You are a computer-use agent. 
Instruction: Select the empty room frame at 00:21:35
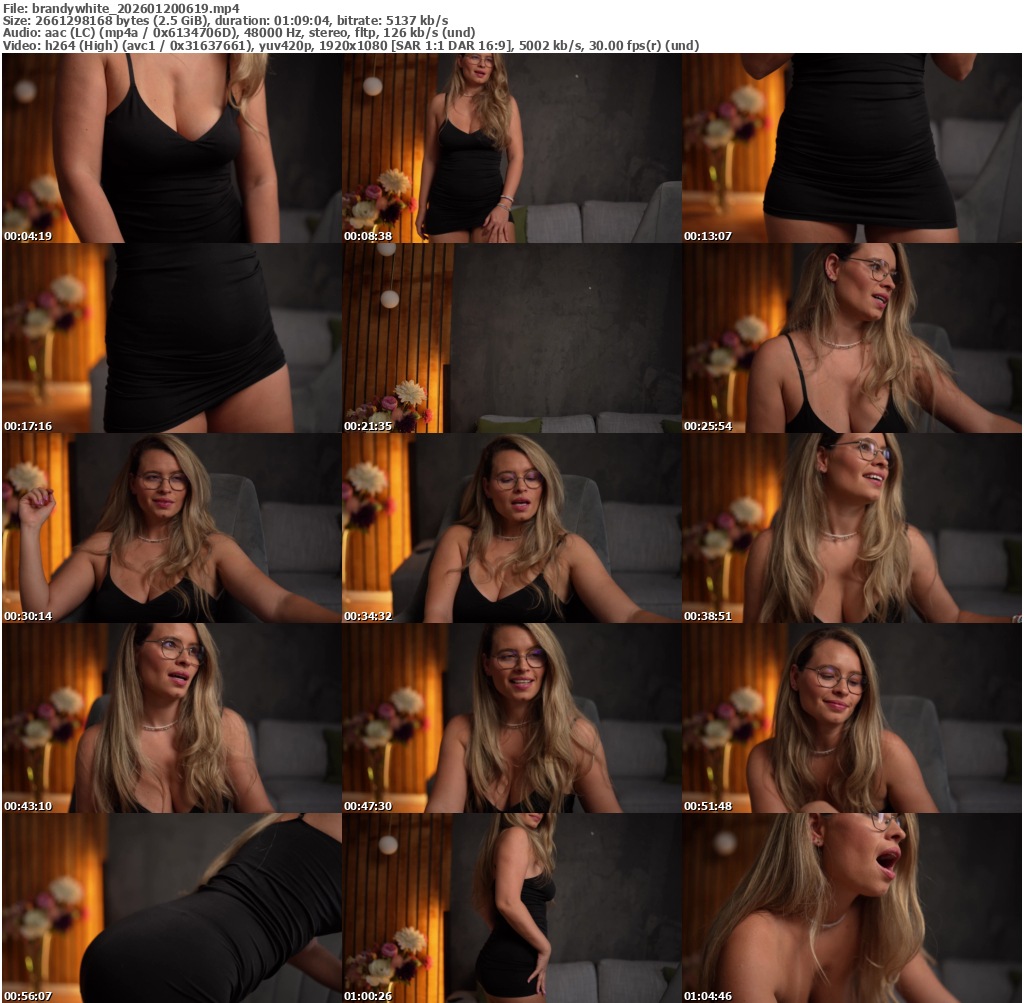coord(511,338)
